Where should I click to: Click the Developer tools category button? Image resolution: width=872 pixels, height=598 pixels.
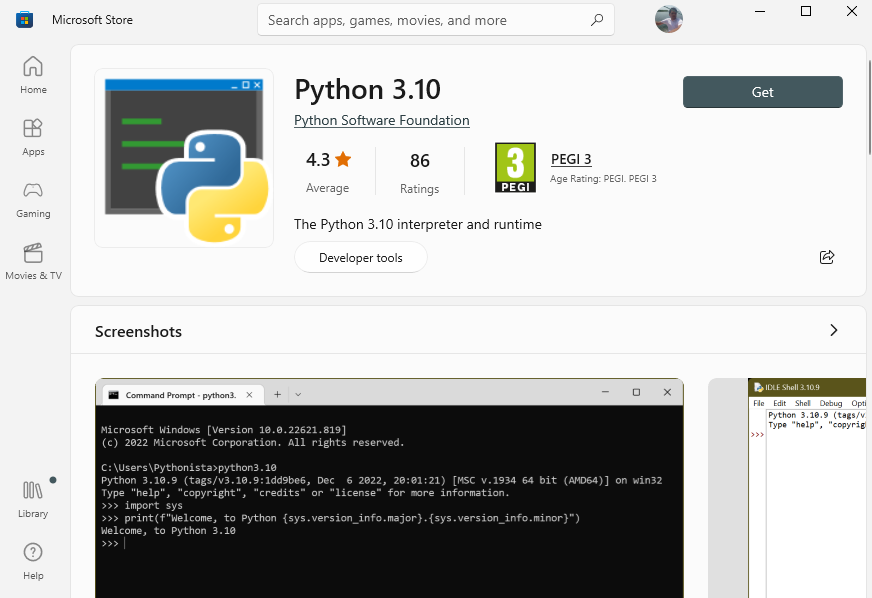coord(360,258)
